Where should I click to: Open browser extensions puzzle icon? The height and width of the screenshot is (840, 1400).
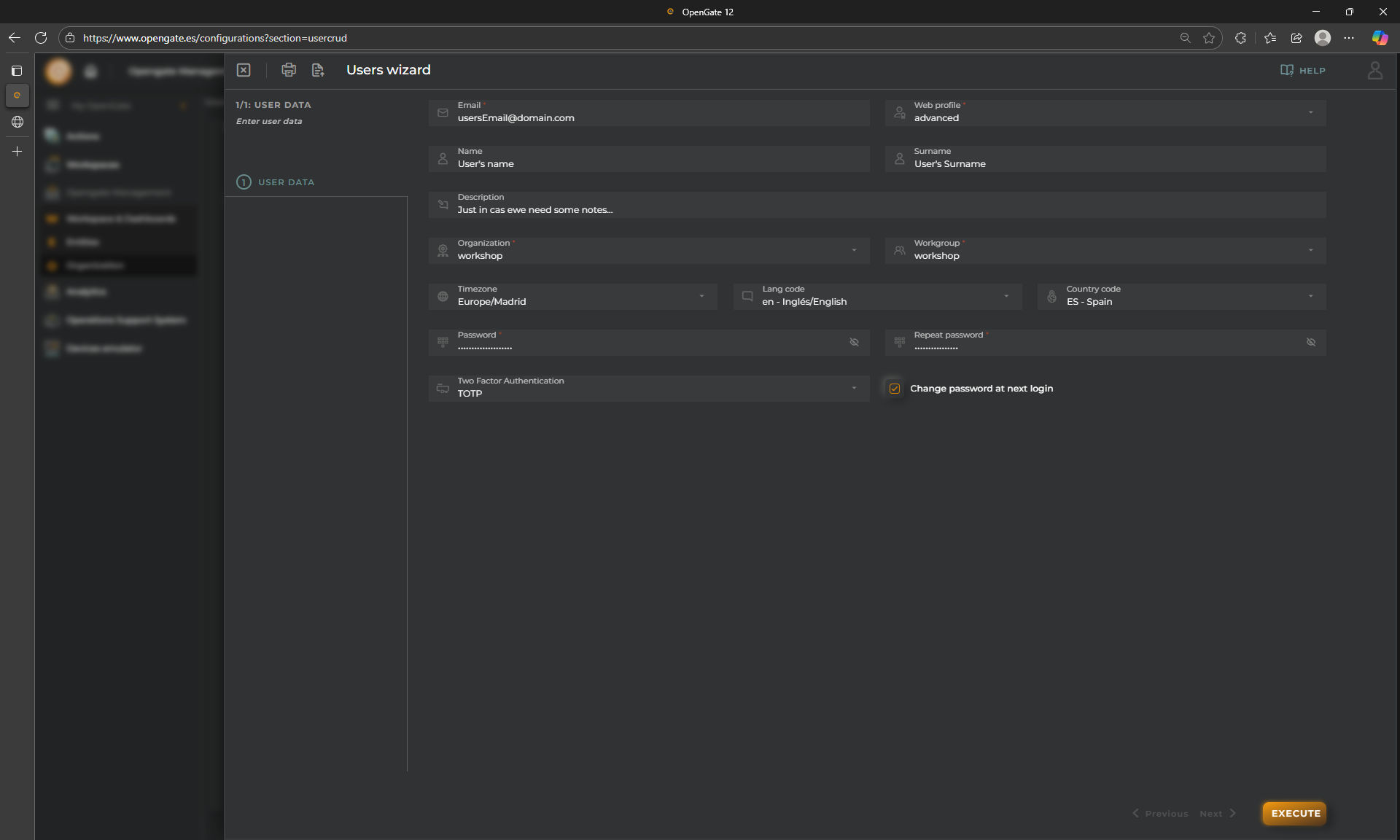1240,38
